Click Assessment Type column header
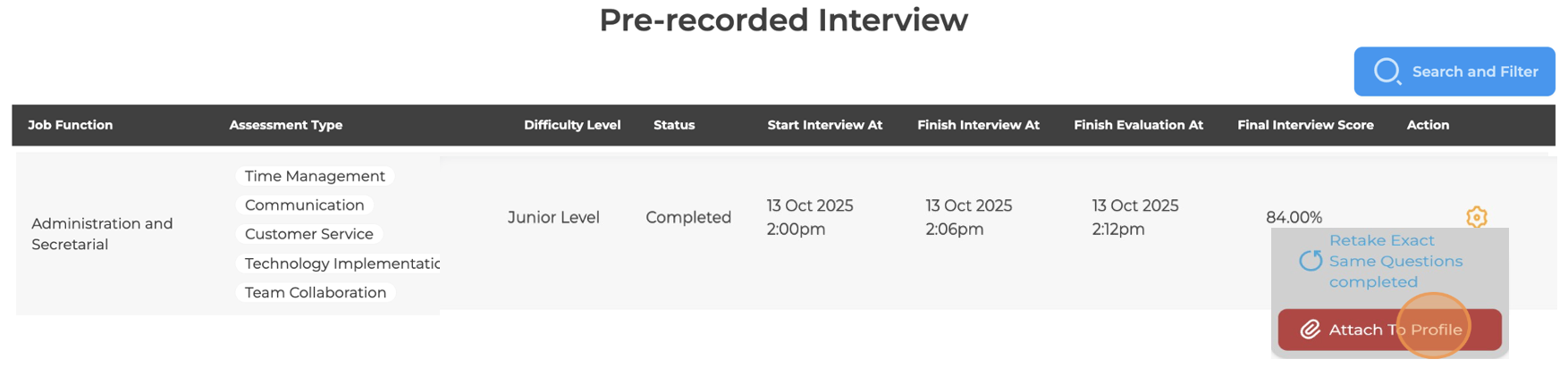The image size is (1568, 368). tap(285, 125)
